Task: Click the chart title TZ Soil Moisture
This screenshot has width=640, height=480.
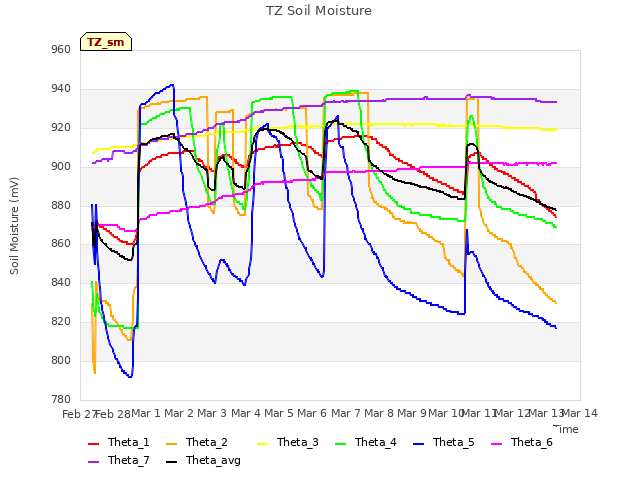Action: pyautogui.click(x=319, y=11)
